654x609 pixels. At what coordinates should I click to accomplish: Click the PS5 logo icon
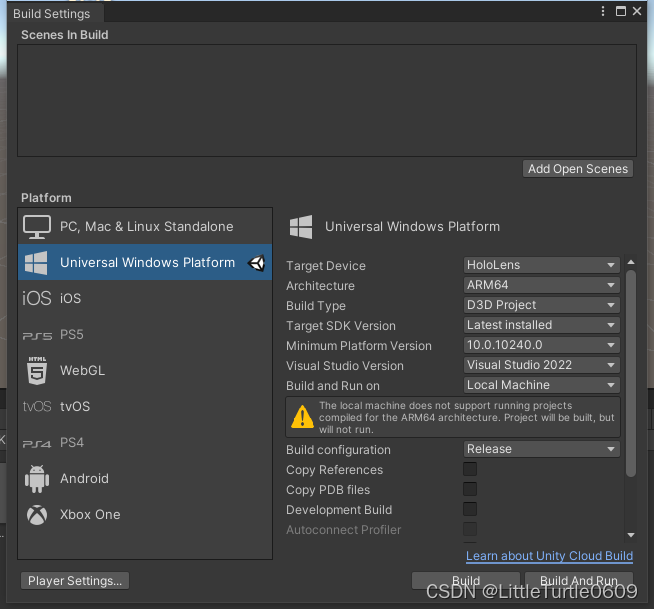coord(37,335)
